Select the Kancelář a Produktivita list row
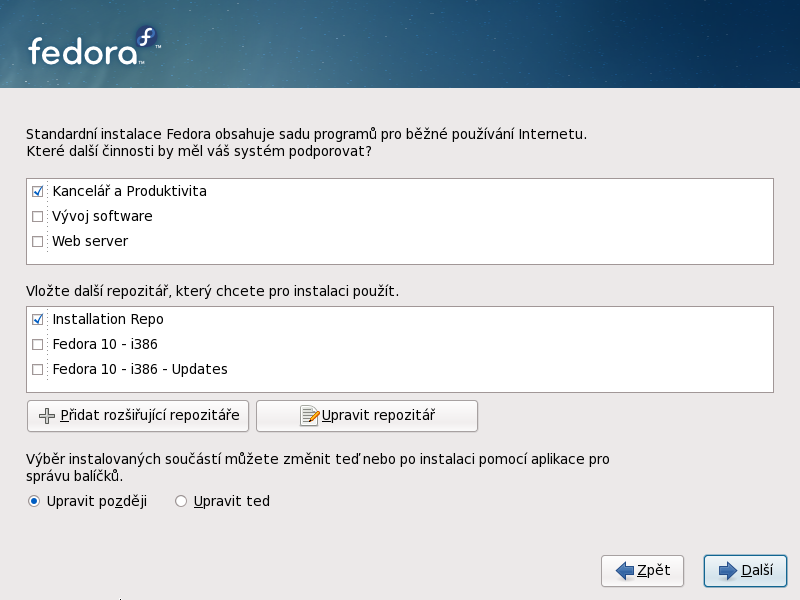The image size is (800, 600). click(x=400, y=191)
